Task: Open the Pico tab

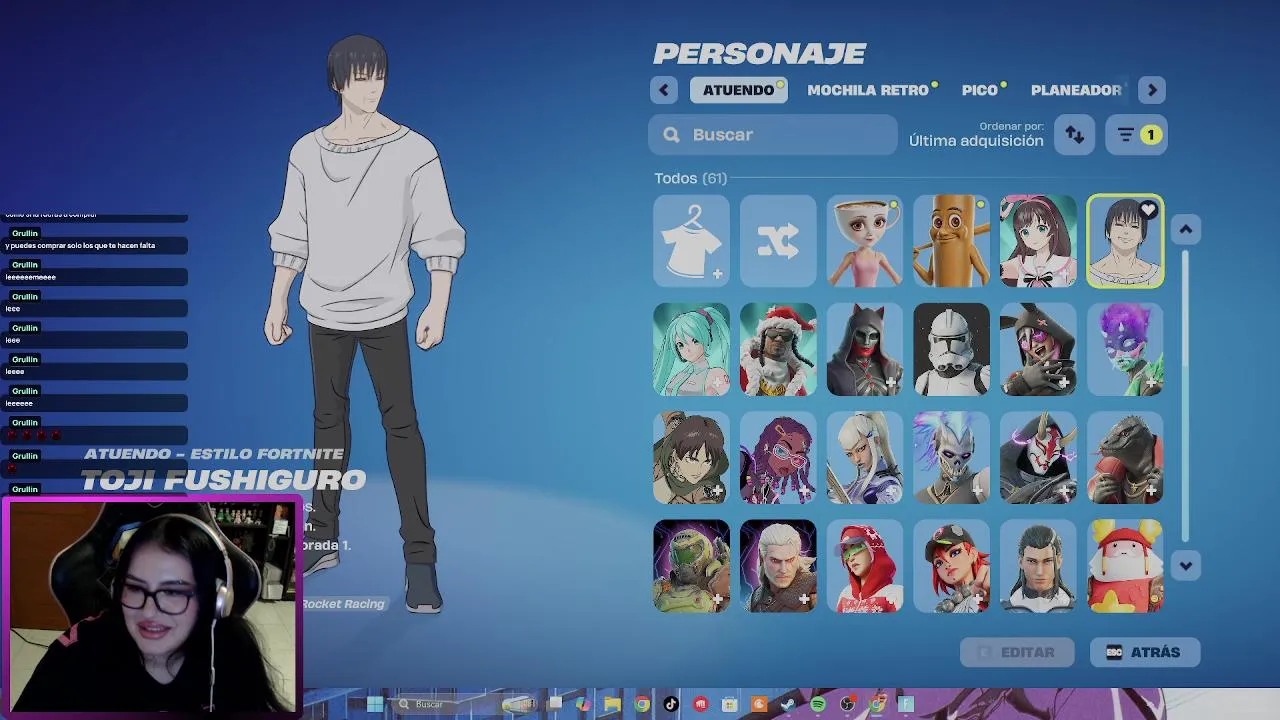Action: point(980,90)
